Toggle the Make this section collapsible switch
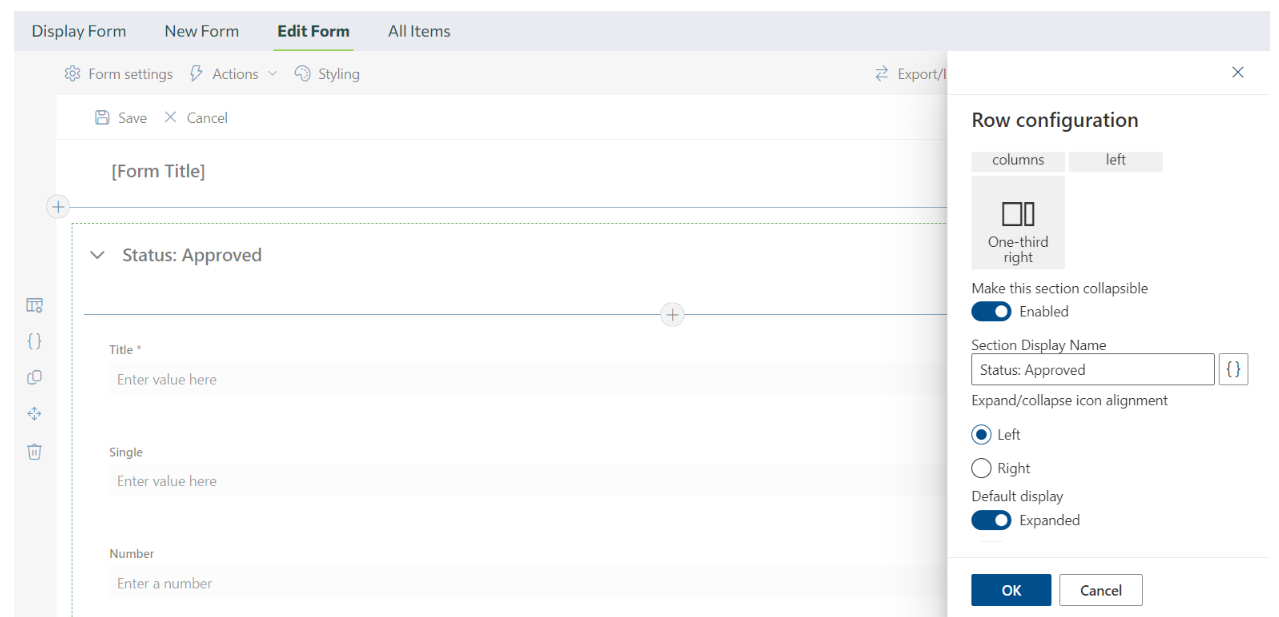 991,312
